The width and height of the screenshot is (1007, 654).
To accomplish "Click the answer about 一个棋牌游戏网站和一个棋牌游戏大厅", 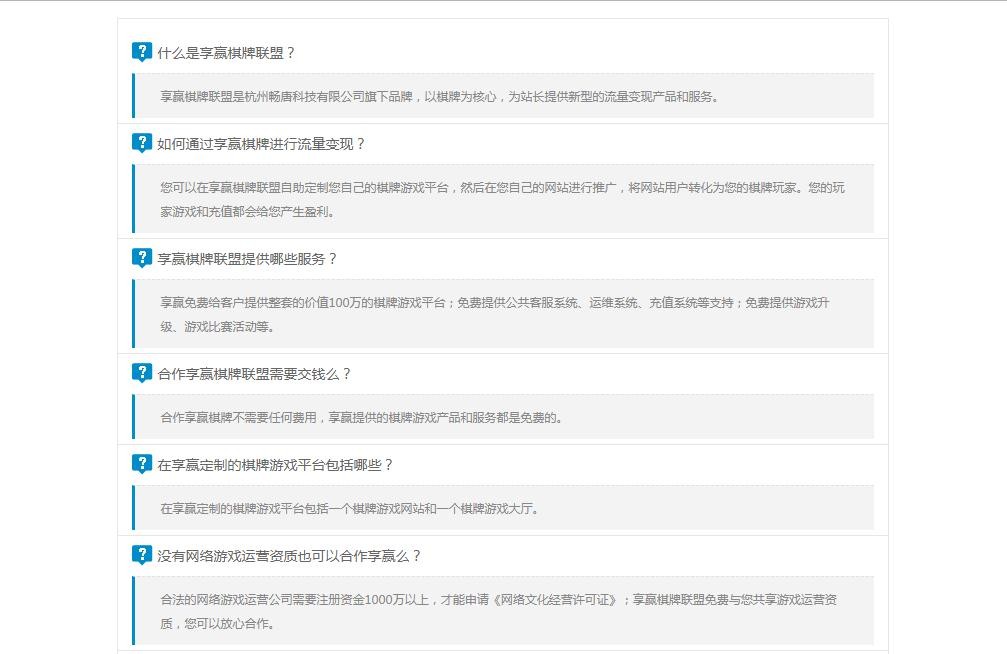I will (503, 508).
